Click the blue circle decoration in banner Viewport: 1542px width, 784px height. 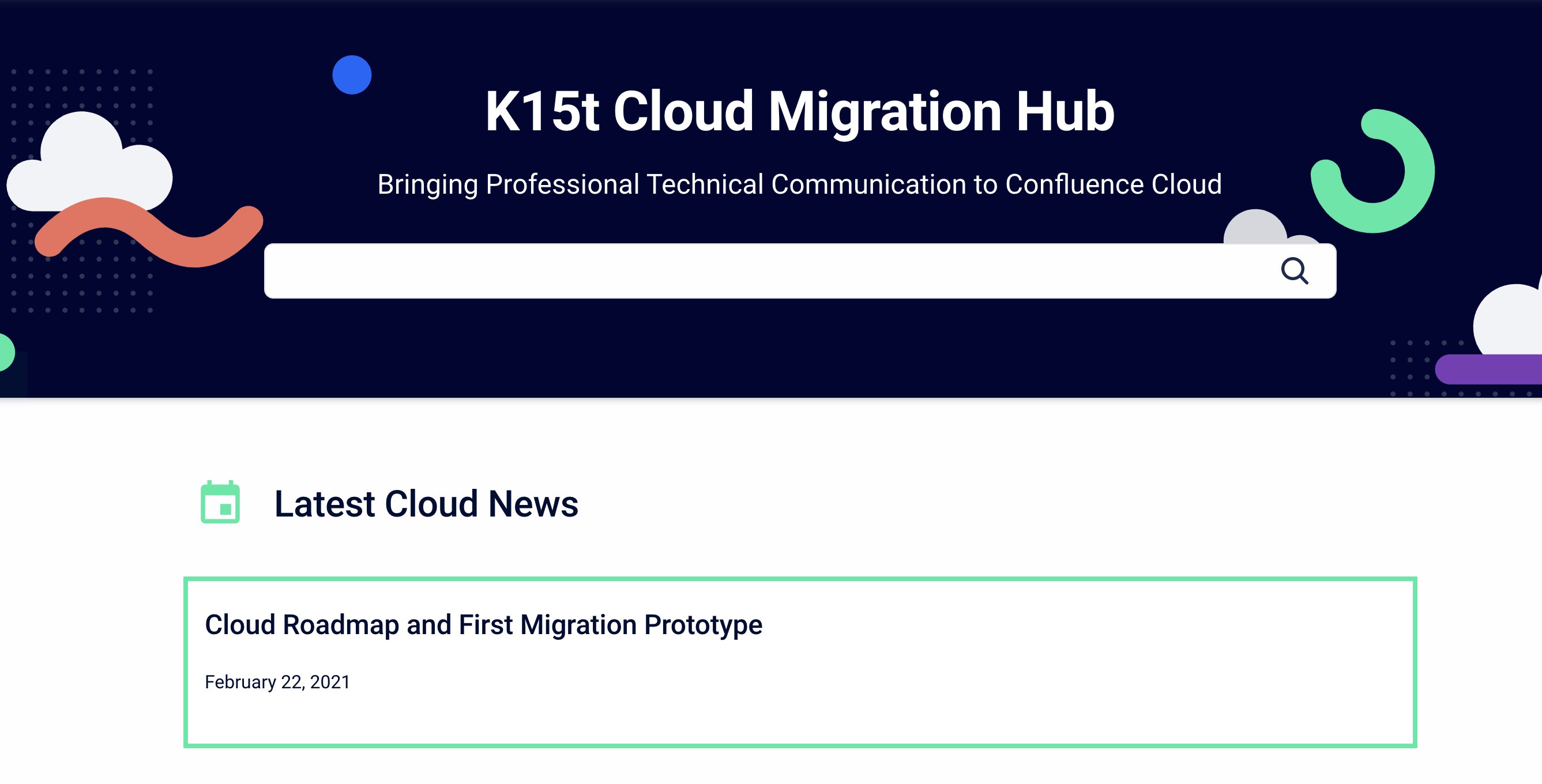pyautogui.click(x=352, y=75)
